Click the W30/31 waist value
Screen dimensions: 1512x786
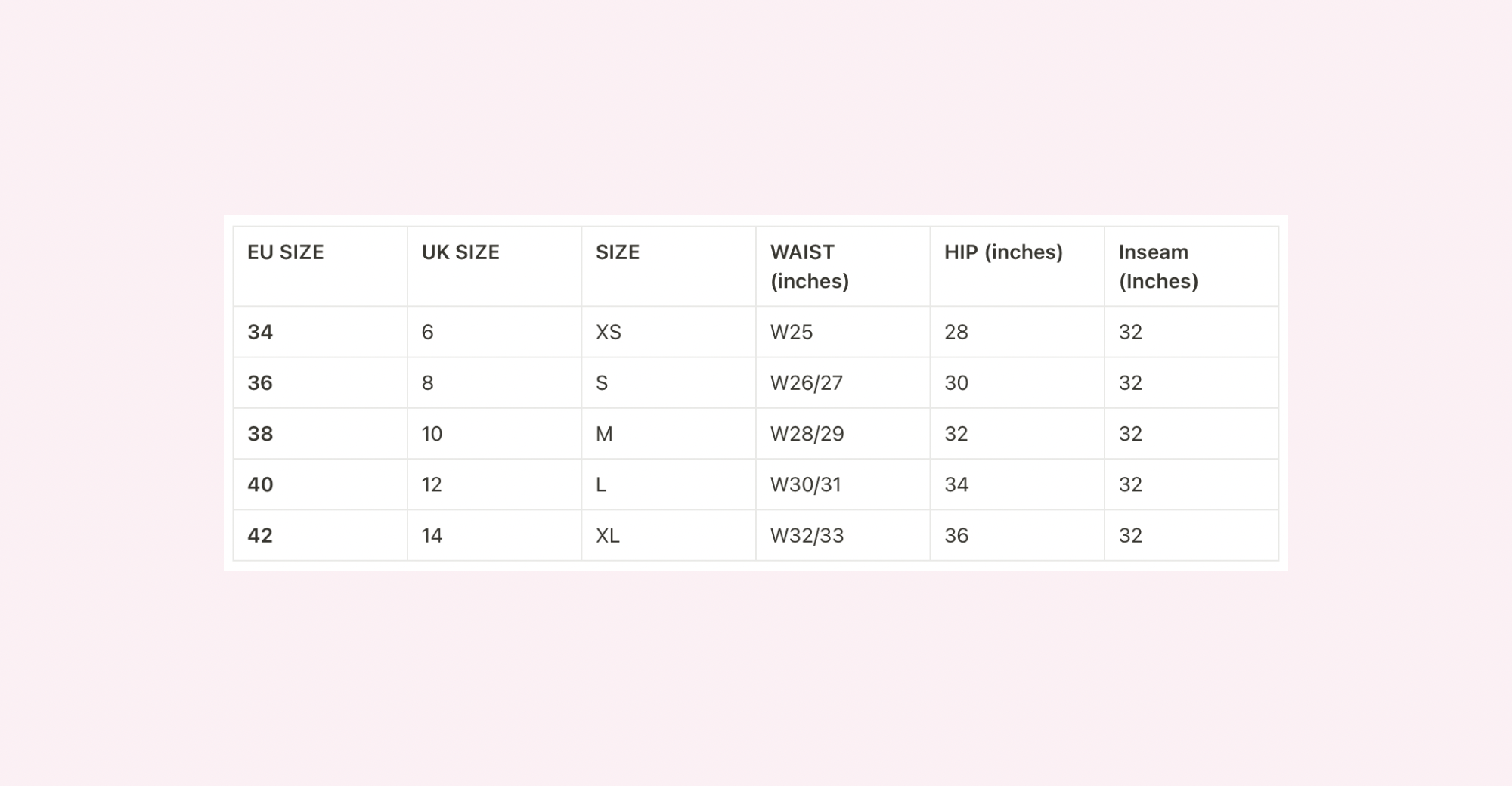click(806, 484)
